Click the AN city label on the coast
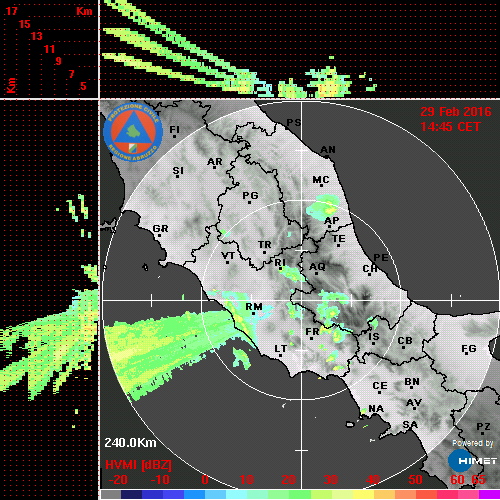The width and height of the screenshot is (500, 500). click(x=328, y=150)
